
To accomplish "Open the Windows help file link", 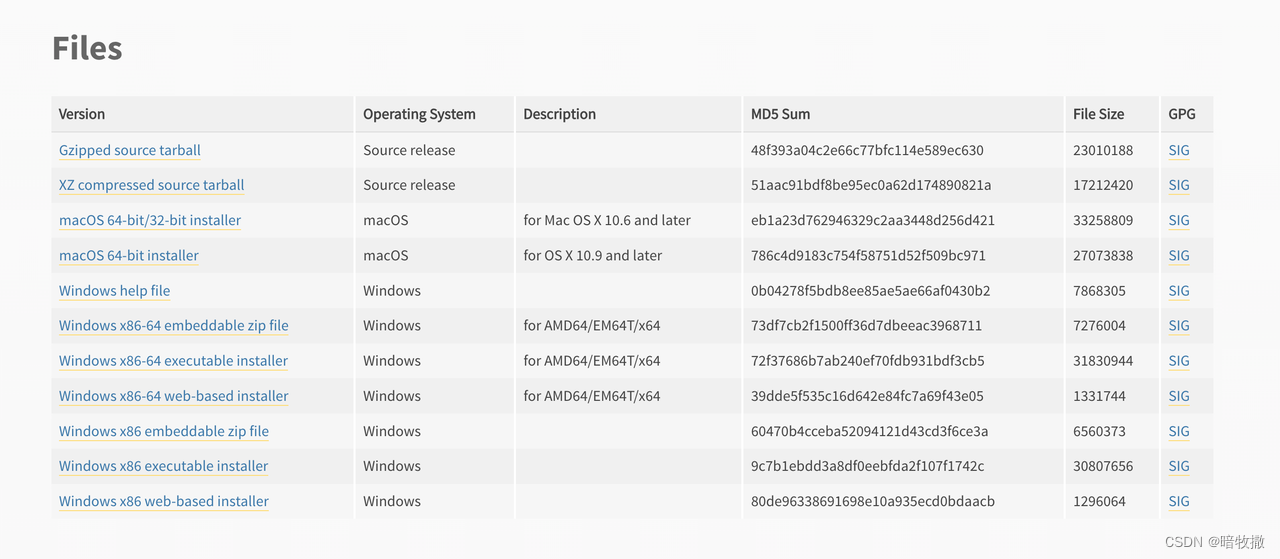I will pyautogui.click(x=114, y=291).
